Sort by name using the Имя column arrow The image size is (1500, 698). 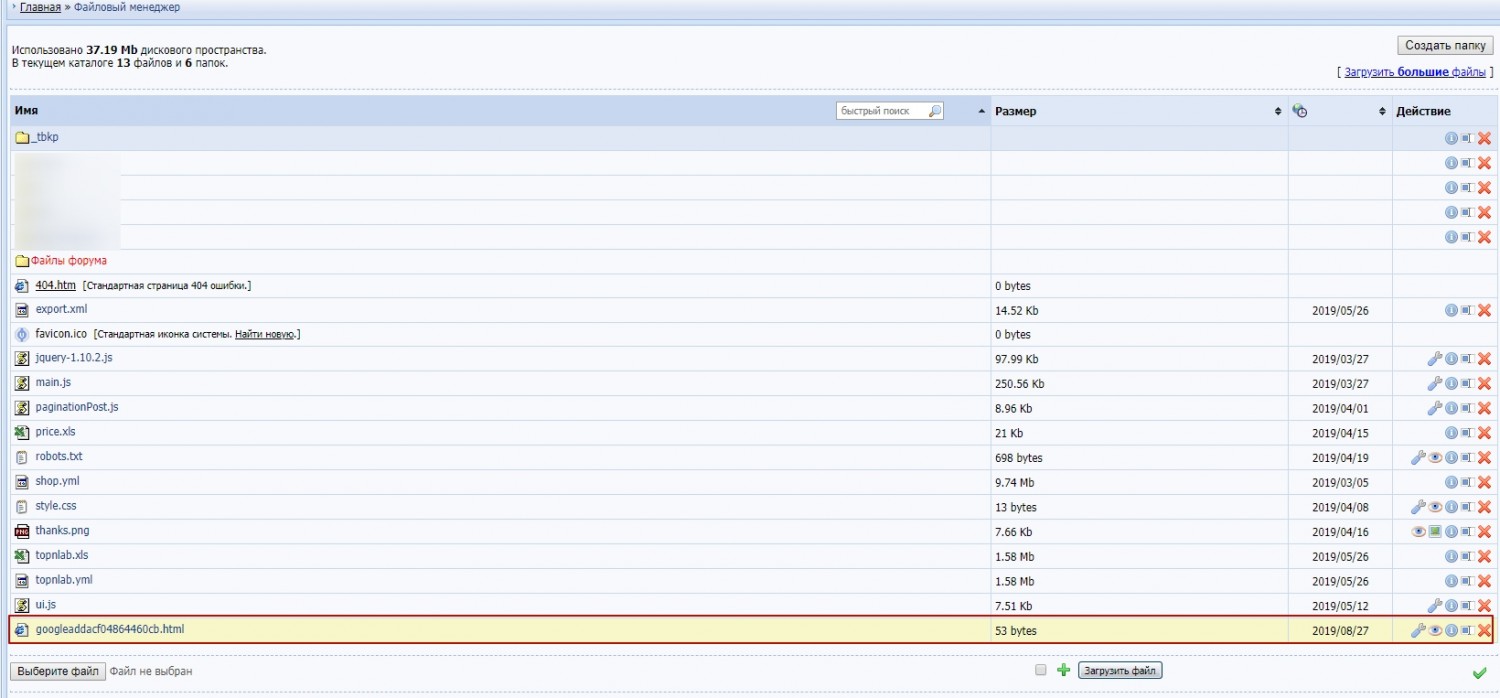click(x=981, y=111)
